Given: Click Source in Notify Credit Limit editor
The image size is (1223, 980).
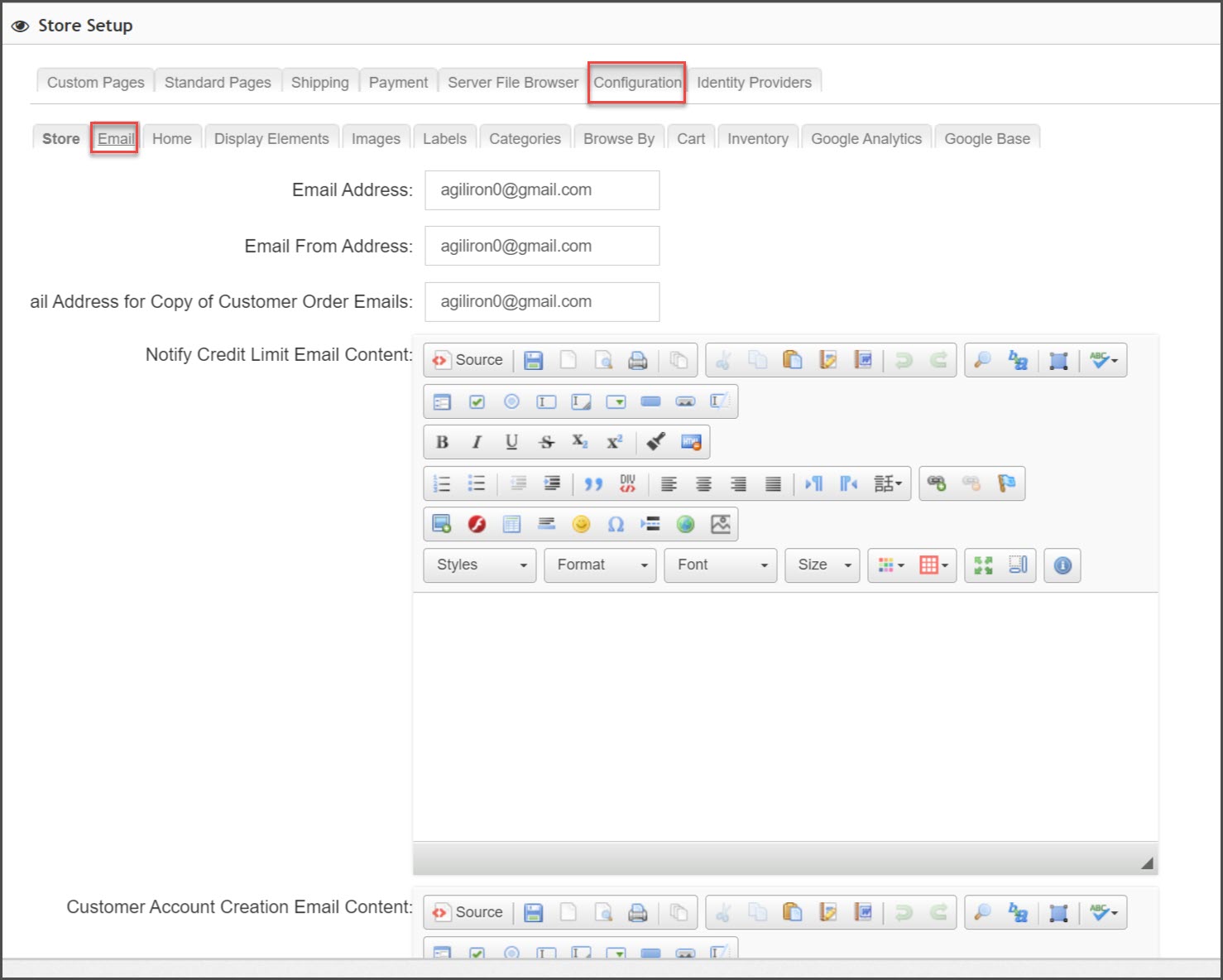Looking at the screenshot, I should [468, 360].
